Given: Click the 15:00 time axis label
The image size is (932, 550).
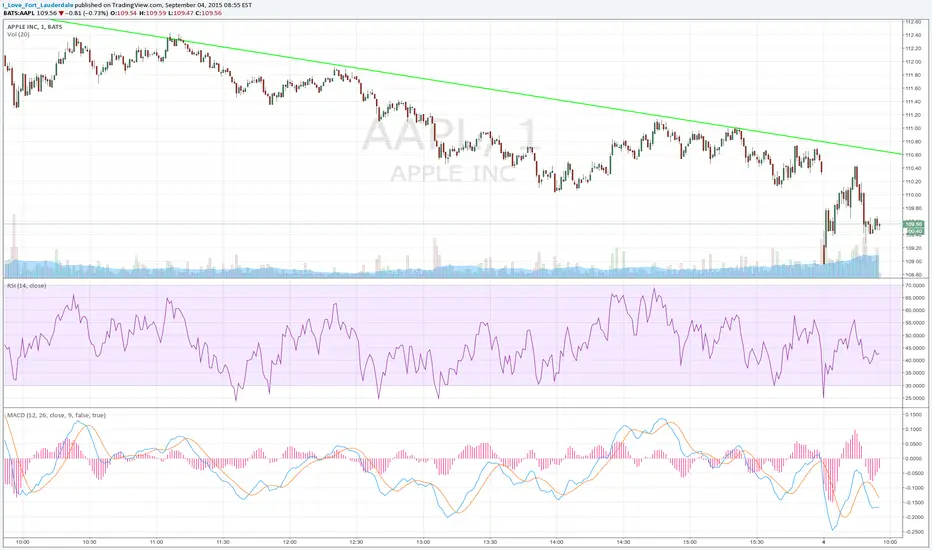Looking at the screenshot, I should (x=690, y=542).
